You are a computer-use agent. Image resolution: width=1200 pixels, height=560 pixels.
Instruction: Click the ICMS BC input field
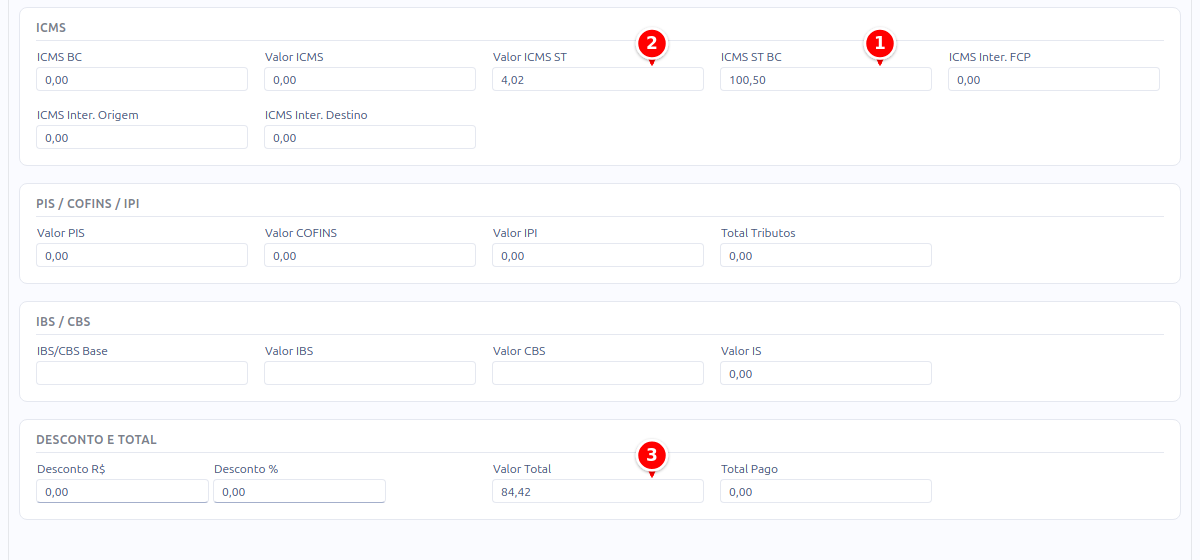[x=142, y=79]
